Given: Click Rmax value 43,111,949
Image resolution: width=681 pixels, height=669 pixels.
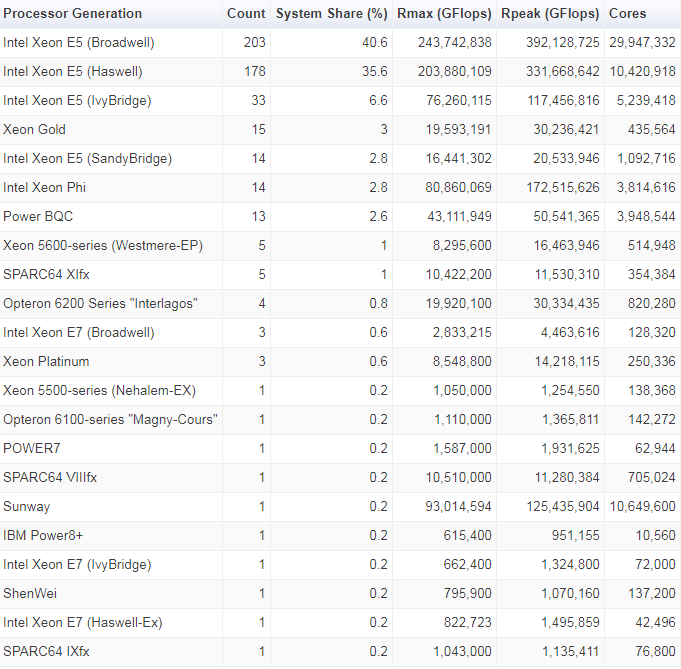Looking at the screenshot, I should [460, 217].
